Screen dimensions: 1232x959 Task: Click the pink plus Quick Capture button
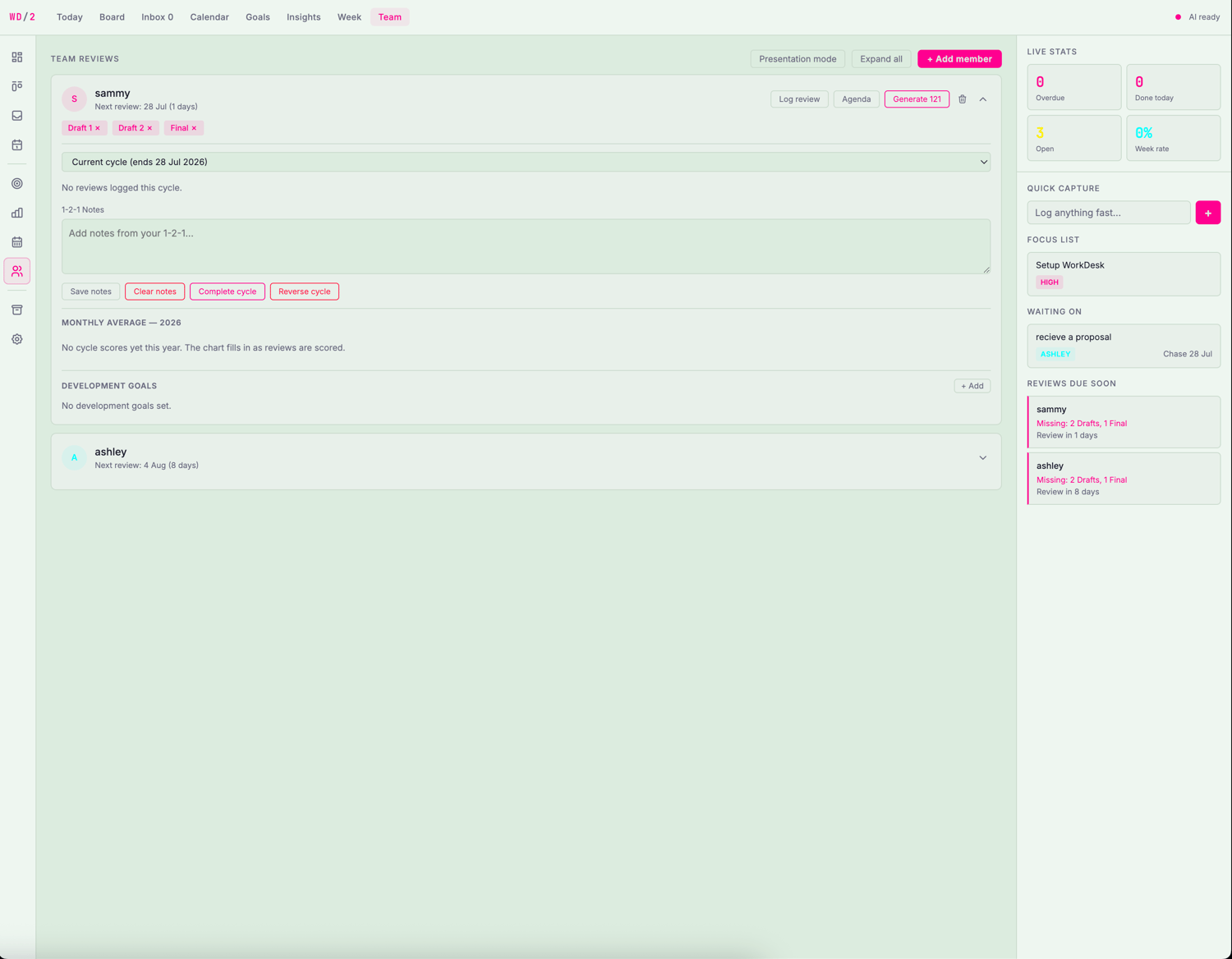click(1207, 213)
